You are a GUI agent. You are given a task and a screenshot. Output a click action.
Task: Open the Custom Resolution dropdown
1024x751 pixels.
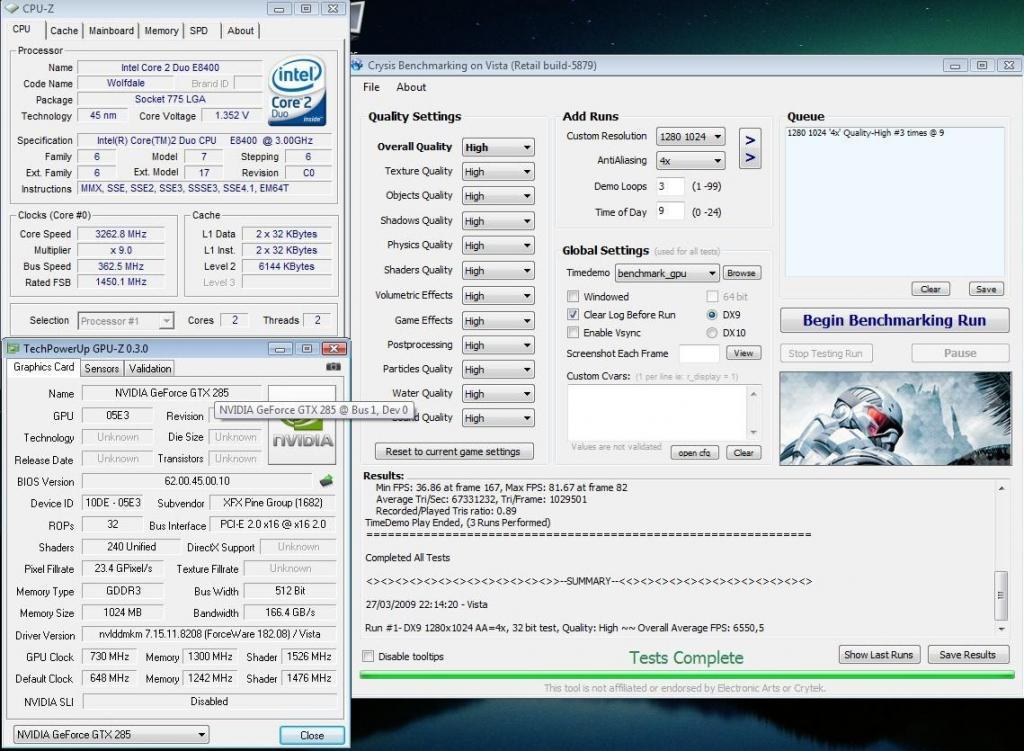690,136
